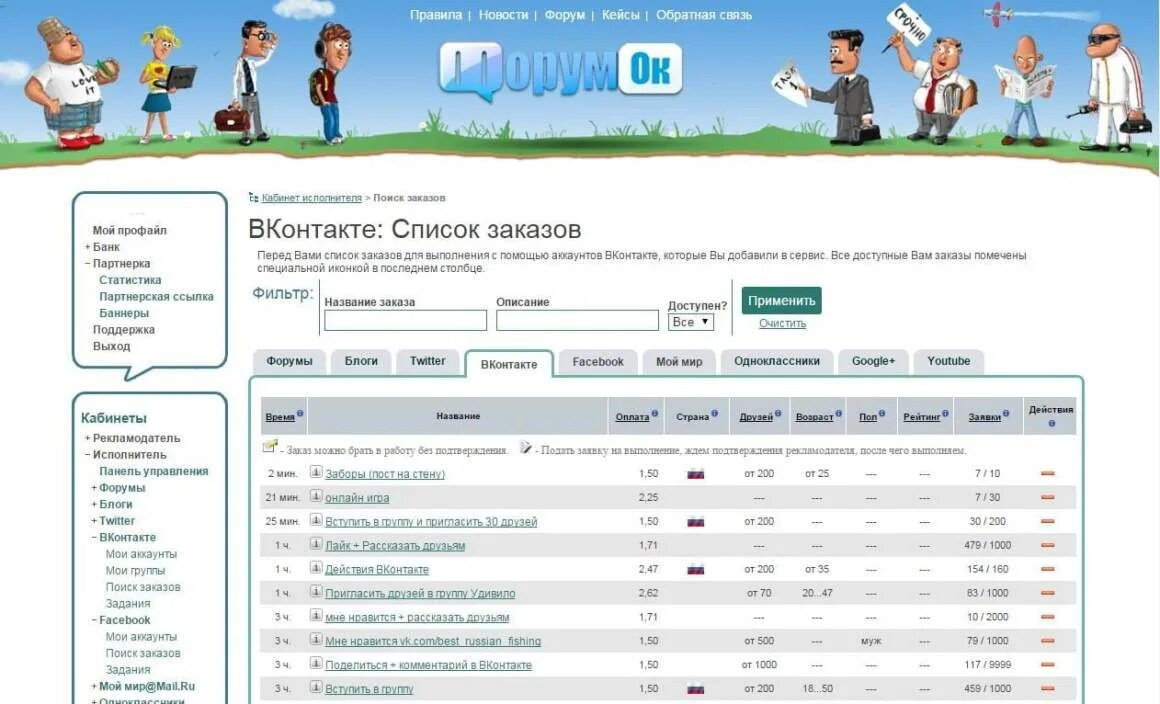Click the info icon beside the Рейтинг header
This screenshot has height=704, width=1160.
pos(945,414)
